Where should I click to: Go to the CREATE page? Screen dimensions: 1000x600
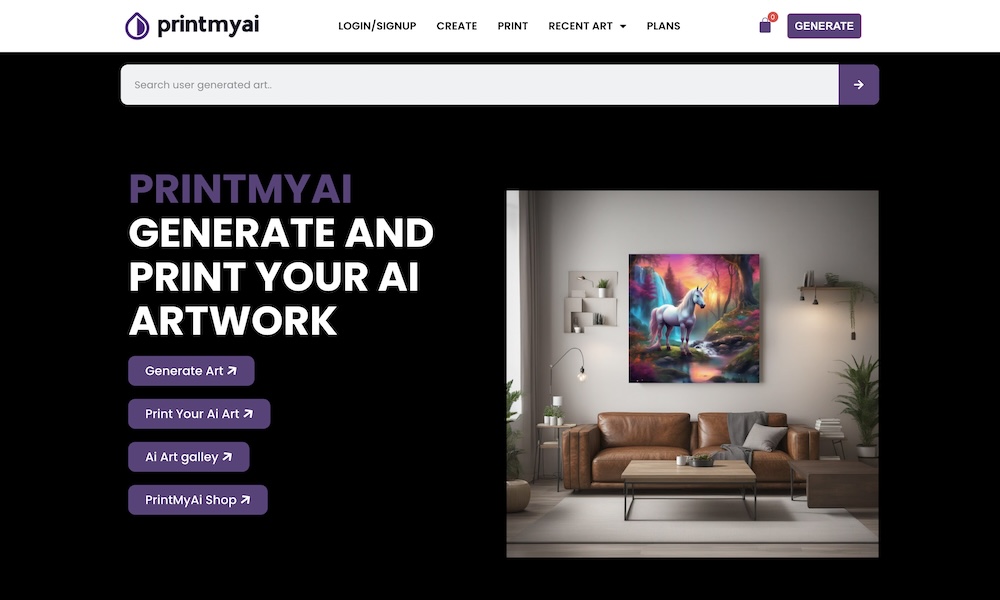[457, 26]
